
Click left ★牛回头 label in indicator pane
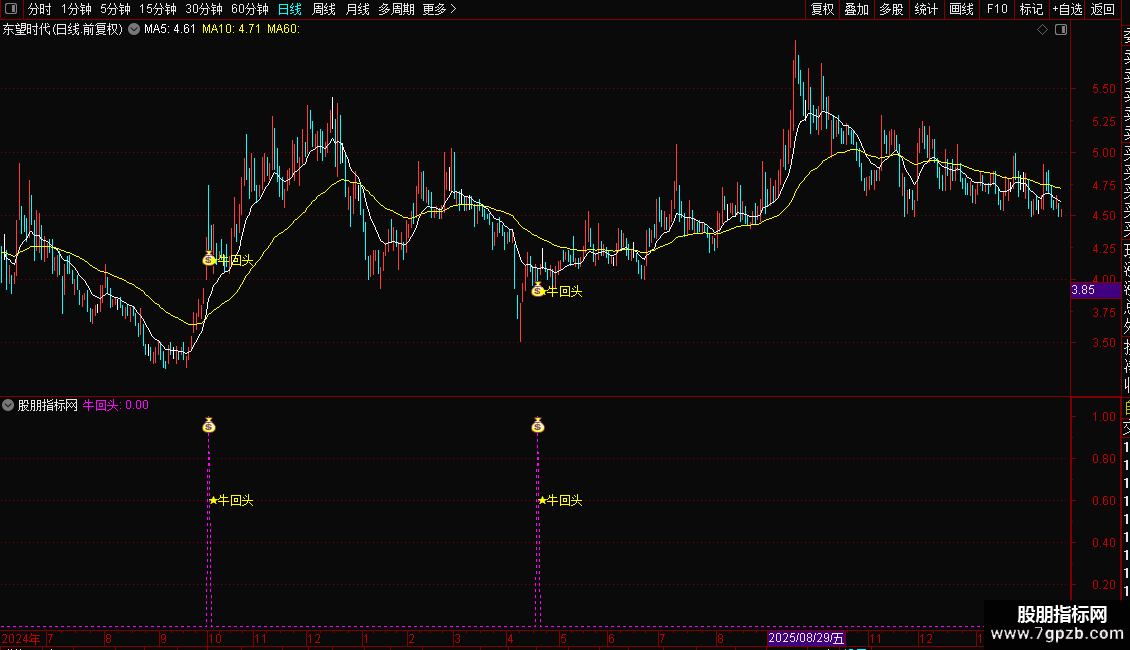click(231, 500)
